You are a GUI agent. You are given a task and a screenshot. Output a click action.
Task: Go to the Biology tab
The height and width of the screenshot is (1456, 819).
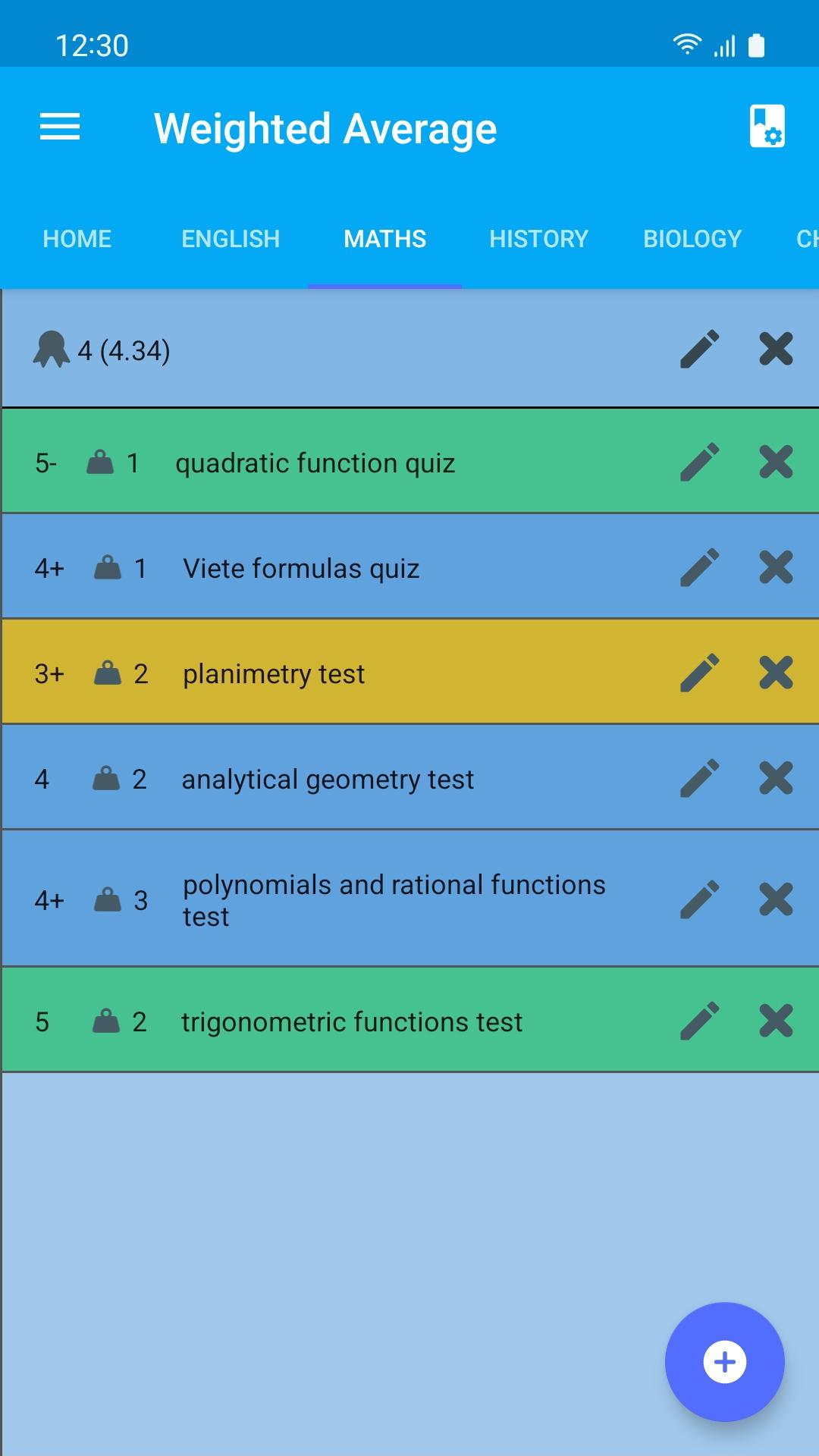click(692, 239)
